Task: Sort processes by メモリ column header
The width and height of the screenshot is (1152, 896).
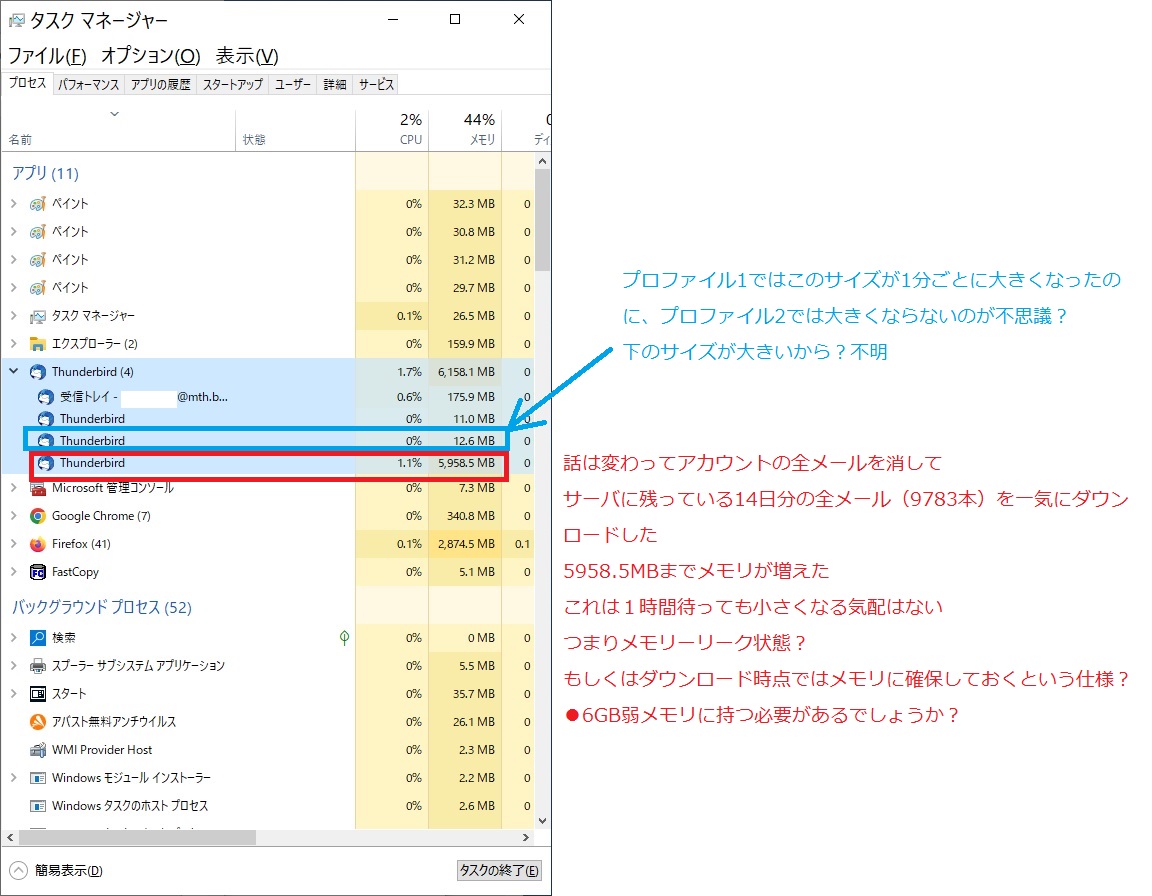Action: tap(465, 130)
